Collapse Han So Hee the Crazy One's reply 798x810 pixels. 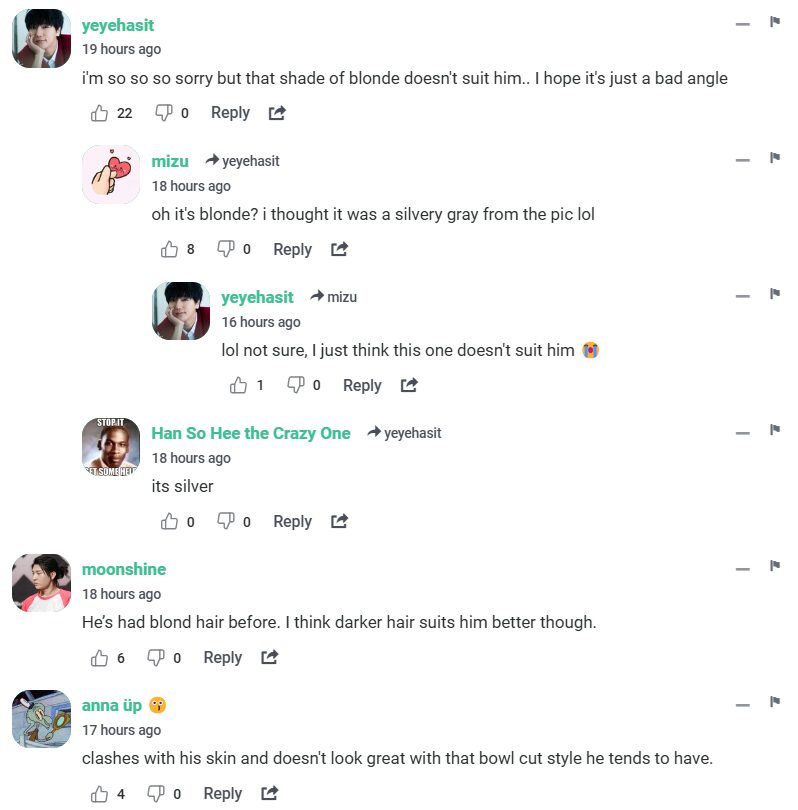click(x=742, y=432)
